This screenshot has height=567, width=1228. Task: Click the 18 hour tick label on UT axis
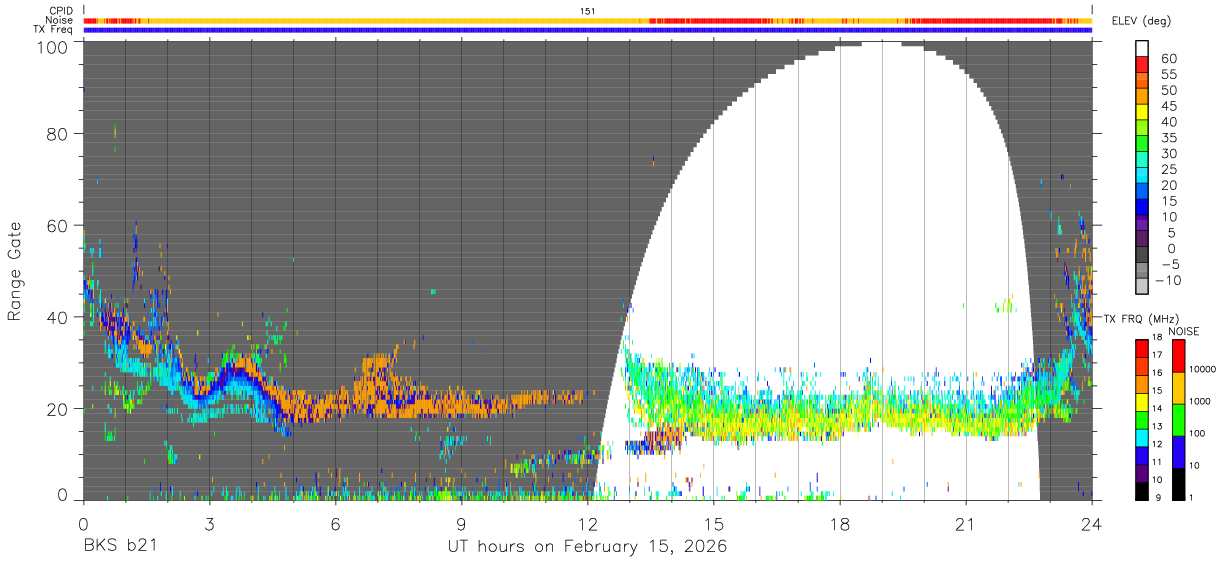pos(839,523)
